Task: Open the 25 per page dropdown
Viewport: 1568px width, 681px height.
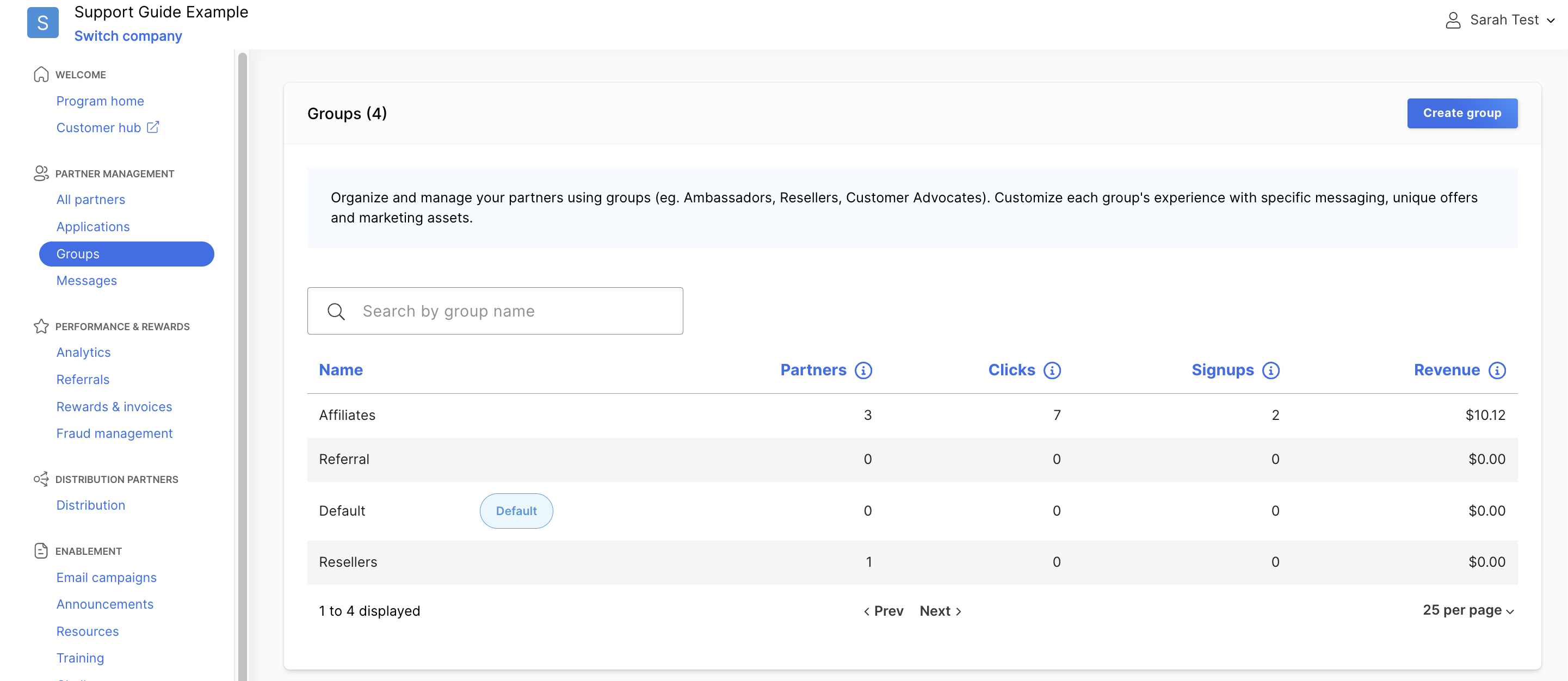Action: click(1467, 610)
